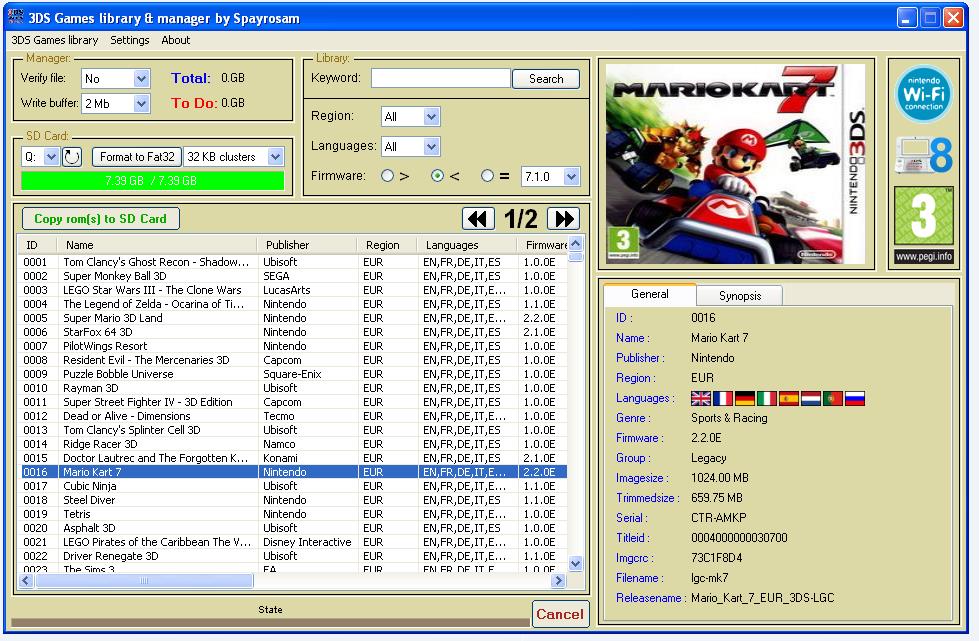
Task: Select the Puzzle Bobble Universe row
Action: coord(293,374)
